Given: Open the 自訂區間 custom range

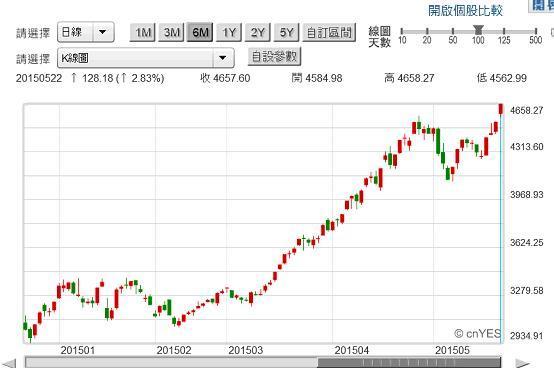Looking at the screenshot, I should [x=329, y=32].
